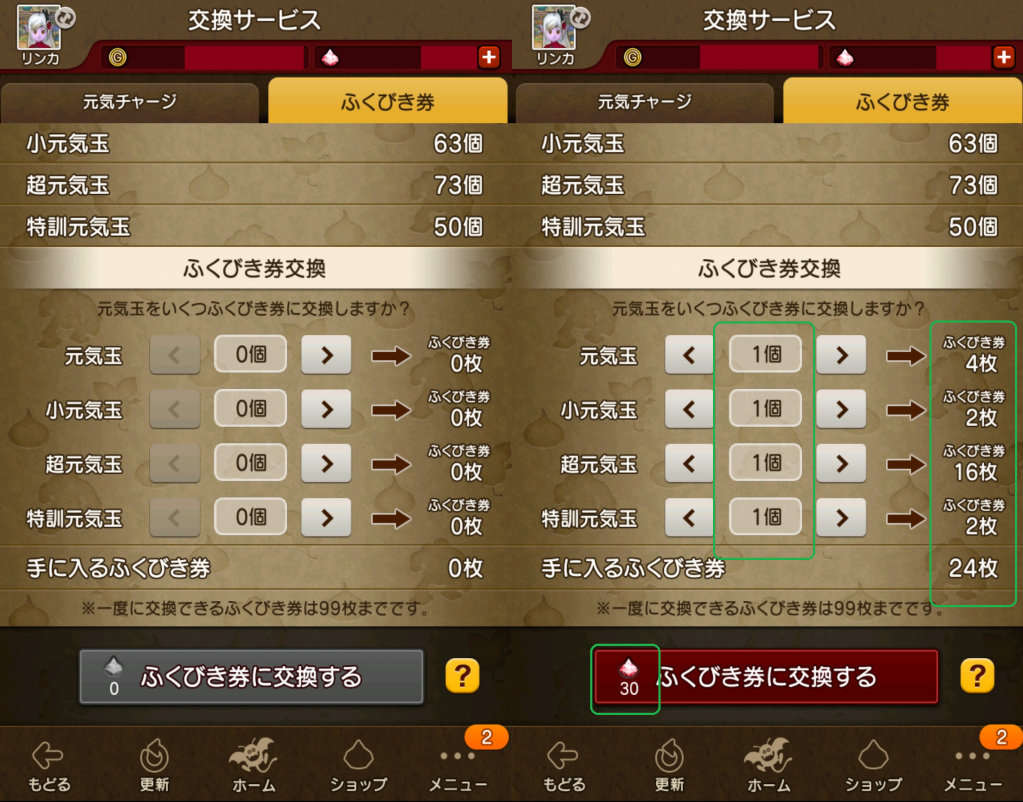Decrease 小元気玉 count in right panel
The height and width of the screenshot is (802, 1023).
coord(689,409)
